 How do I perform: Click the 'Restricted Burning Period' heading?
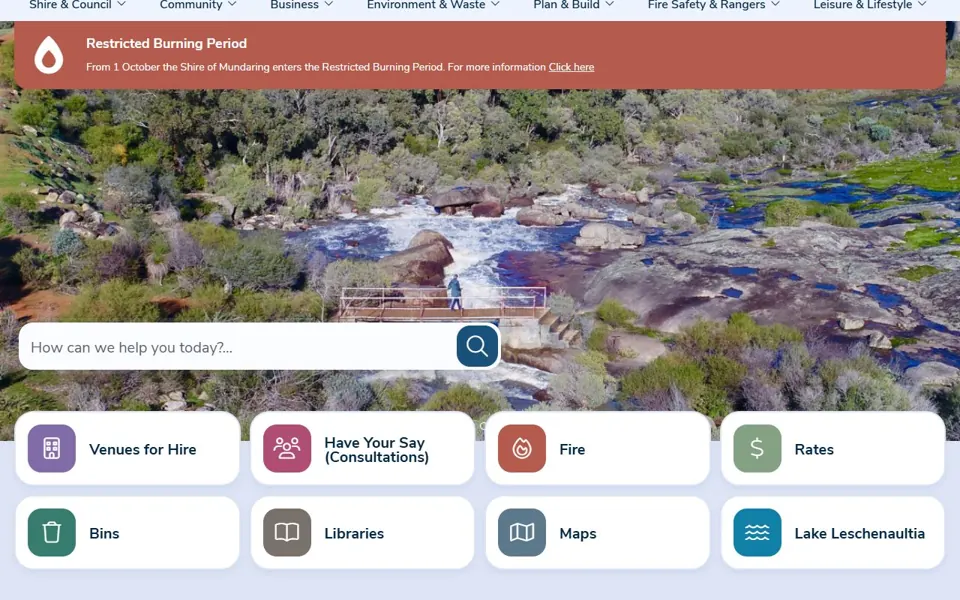click(x=167, y=43)
